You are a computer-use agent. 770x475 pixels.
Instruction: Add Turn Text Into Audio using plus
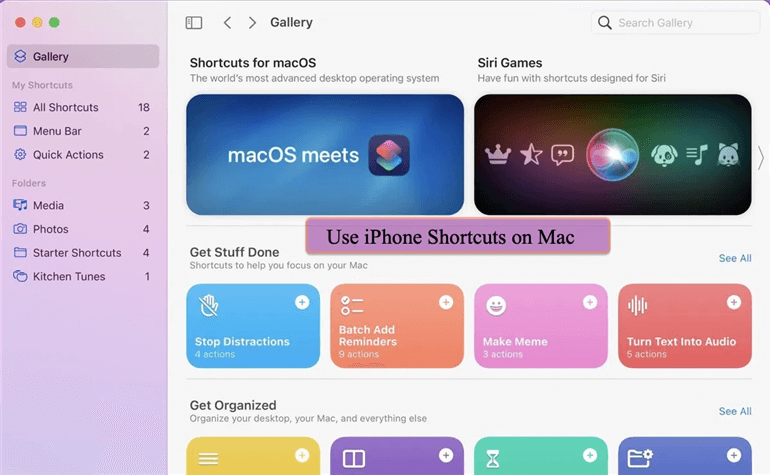click(734, 302)
